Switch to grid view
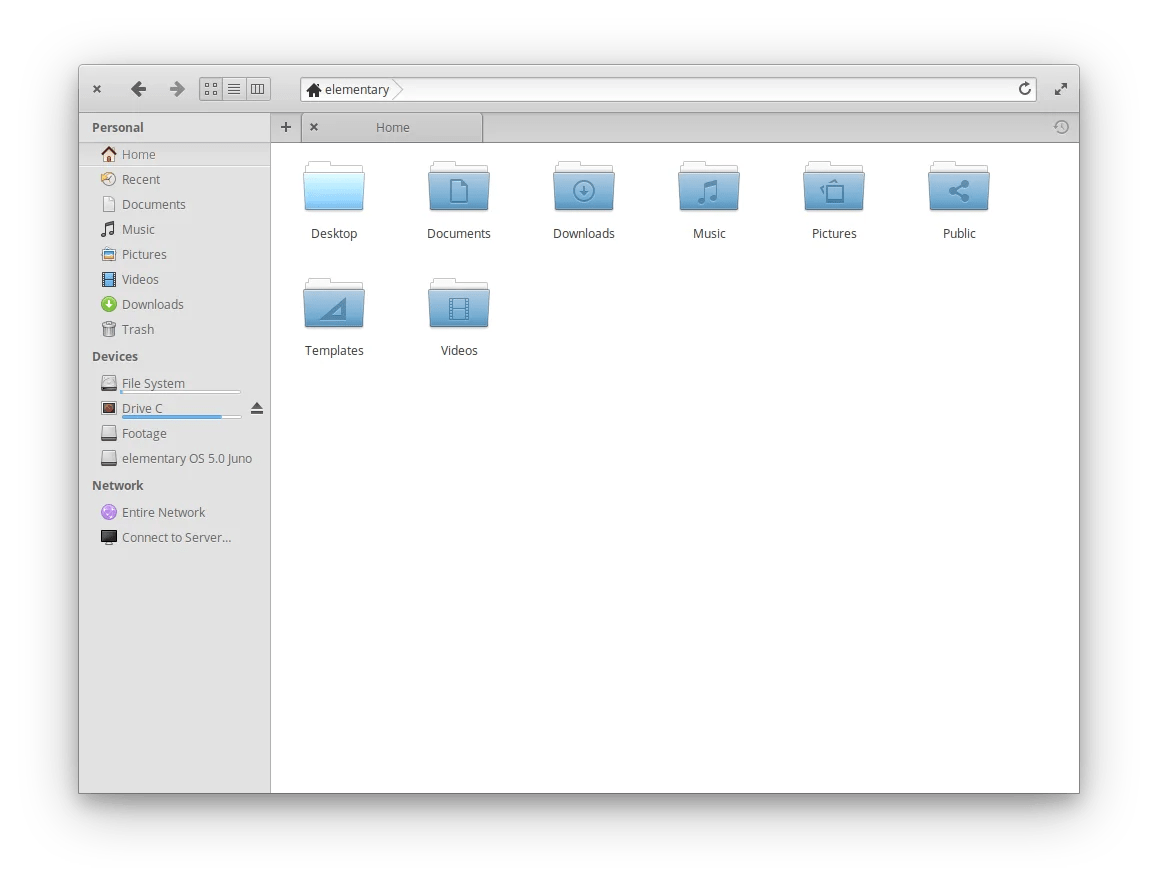This screenshot has width=1158, height=886. pos(210,88)
